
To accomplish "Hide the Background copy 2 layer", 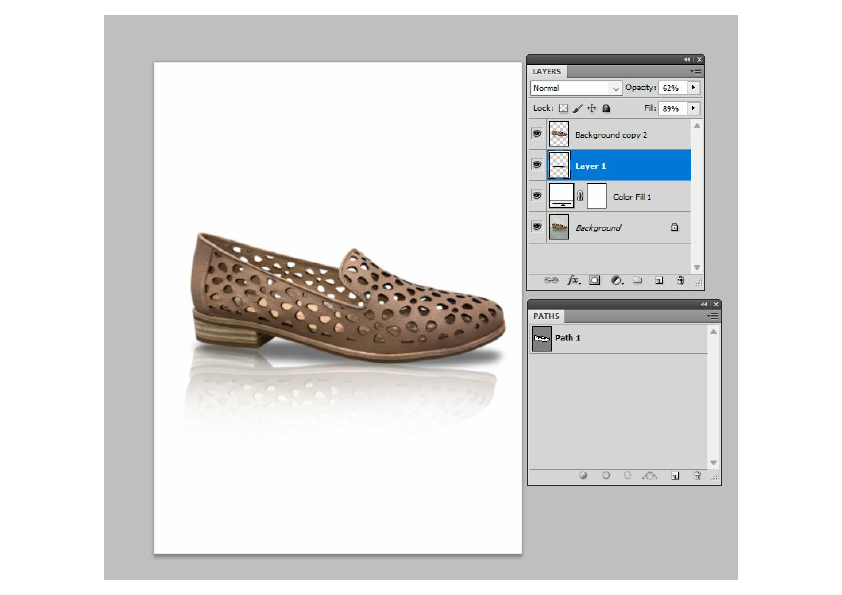I will (x=537, y=134).
